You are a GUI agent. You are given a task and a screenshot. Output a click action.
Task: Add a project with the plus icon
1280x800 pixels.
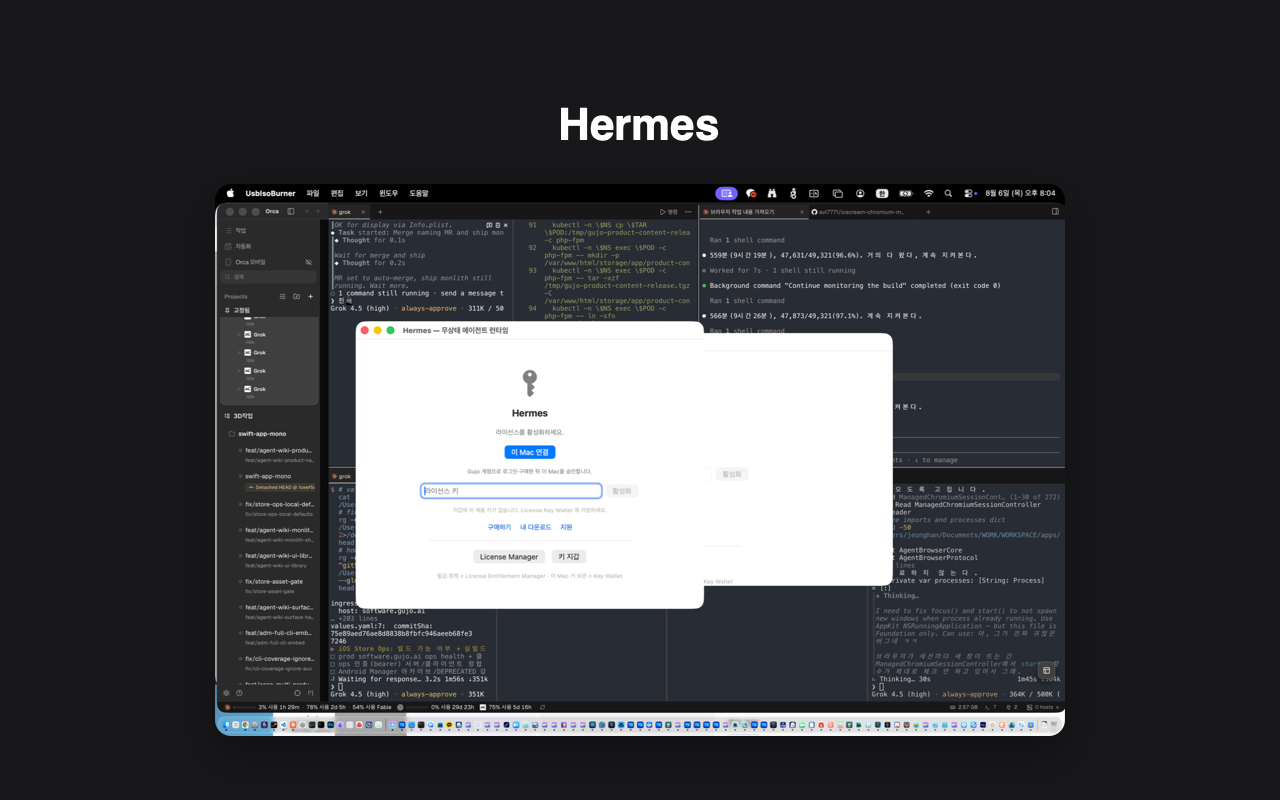(310, 296)
